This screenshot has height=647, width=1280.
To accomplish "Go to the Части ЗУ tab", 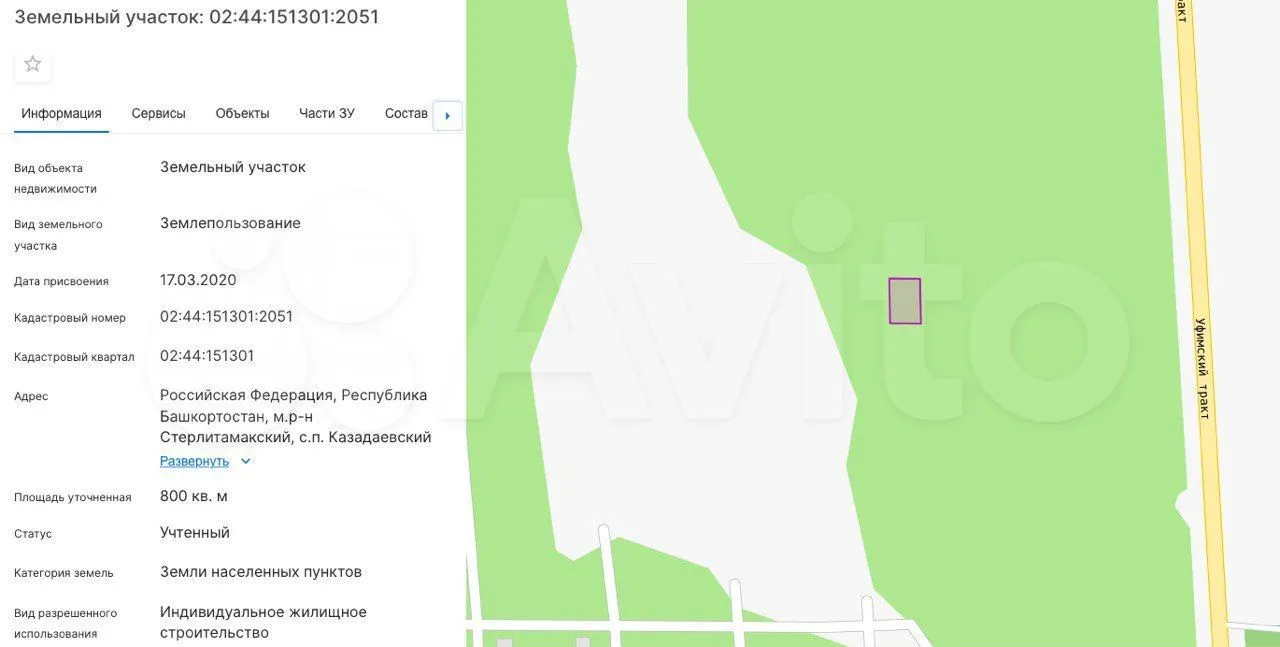I will (326, 114).
